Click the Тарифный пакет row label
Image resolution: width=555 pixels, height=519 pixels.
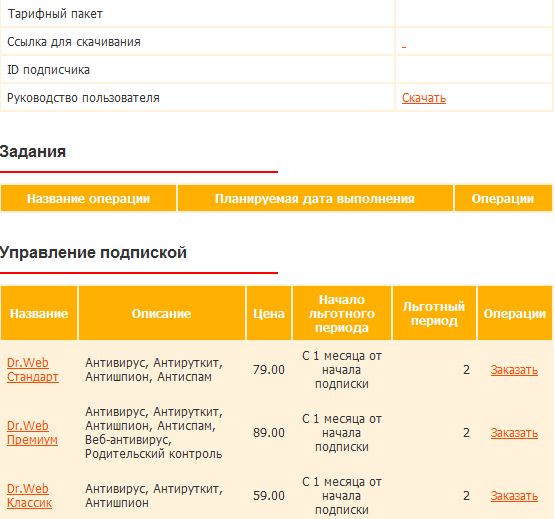(55, 14)
